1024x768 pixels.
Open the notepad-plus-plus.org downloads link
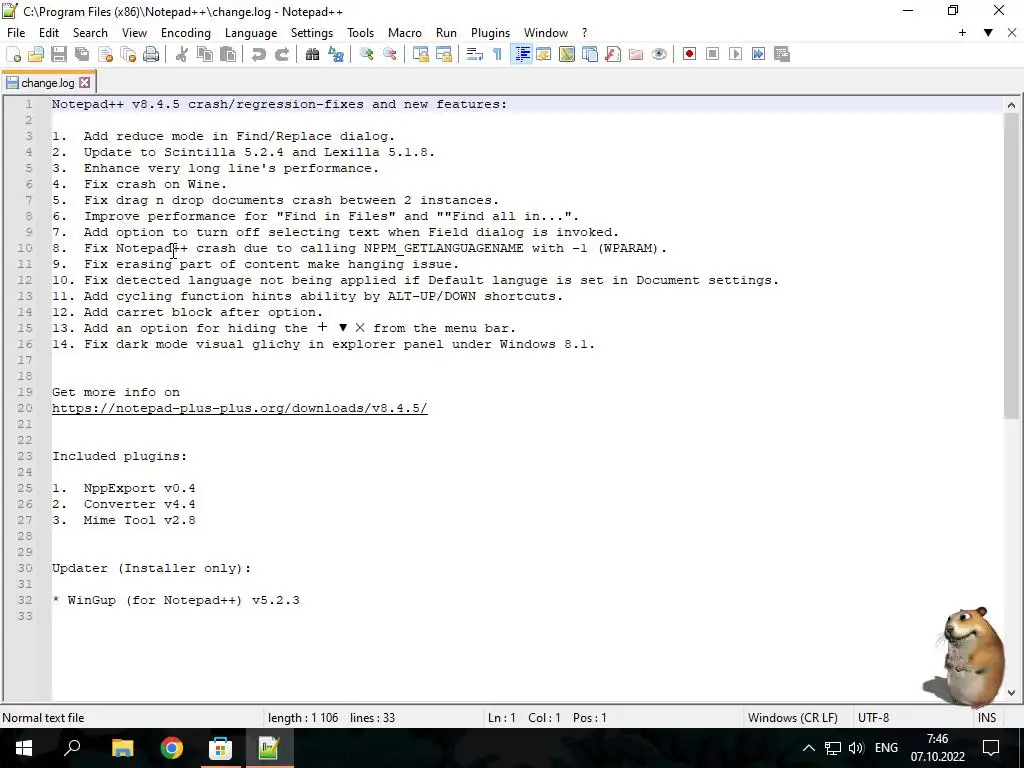tap(240, 408)
